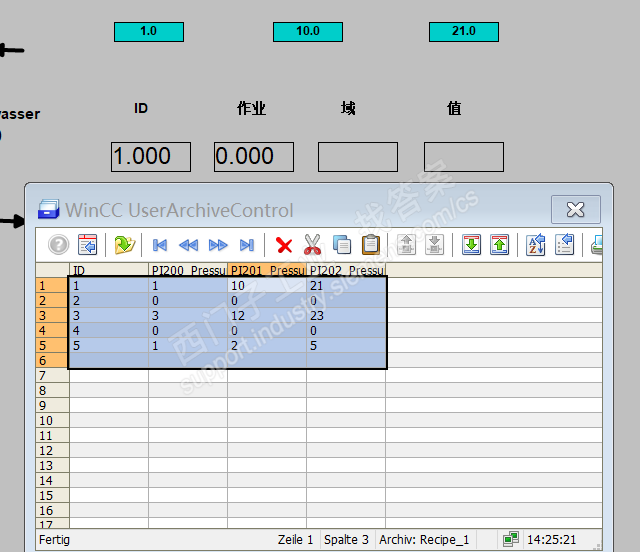
Task: Click the Zeile 1 status bar entry
Action: (295, 540)
